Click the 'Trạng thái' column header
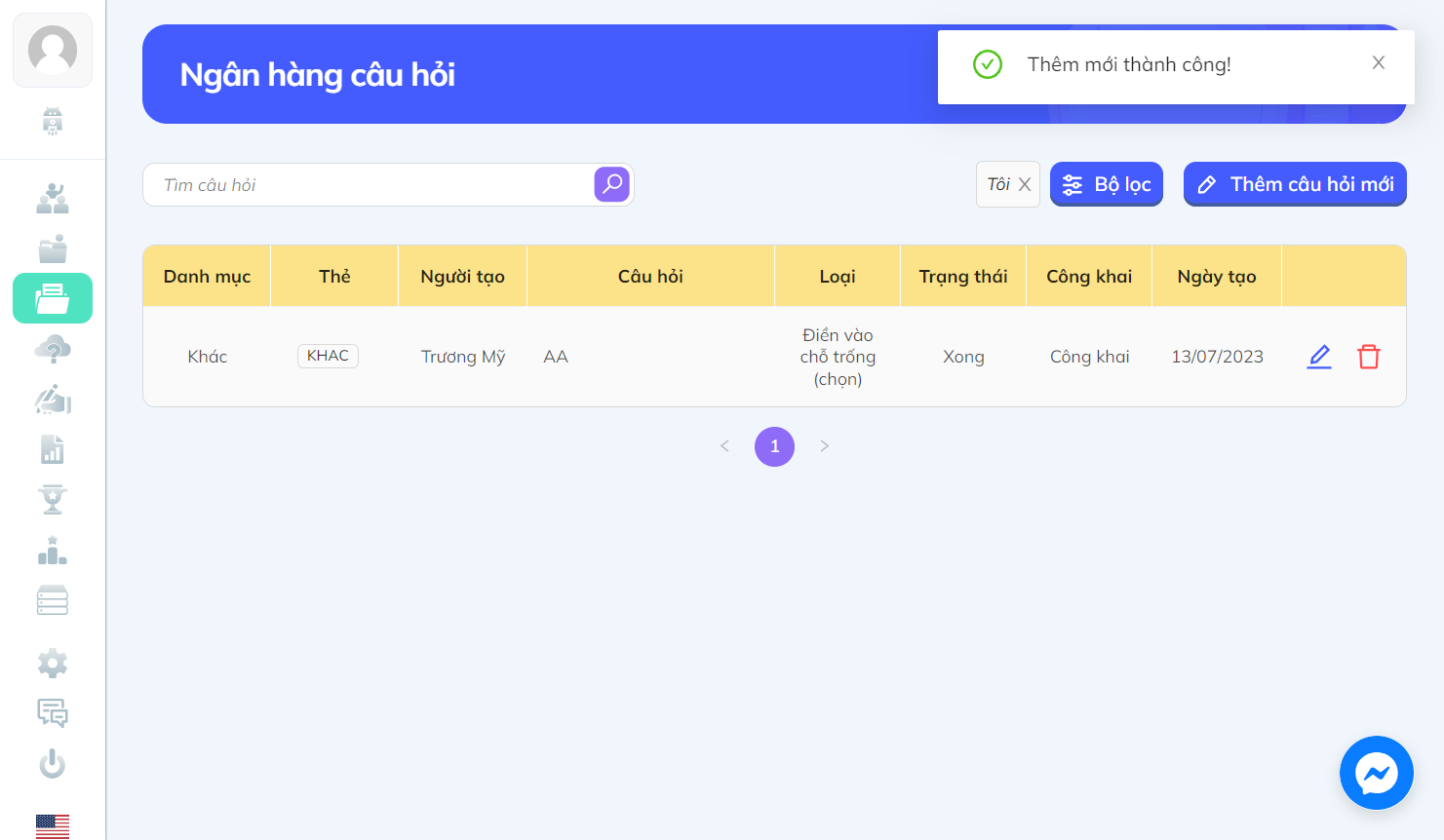Viewport: 1444px width, 840px height. pos(963,277)
